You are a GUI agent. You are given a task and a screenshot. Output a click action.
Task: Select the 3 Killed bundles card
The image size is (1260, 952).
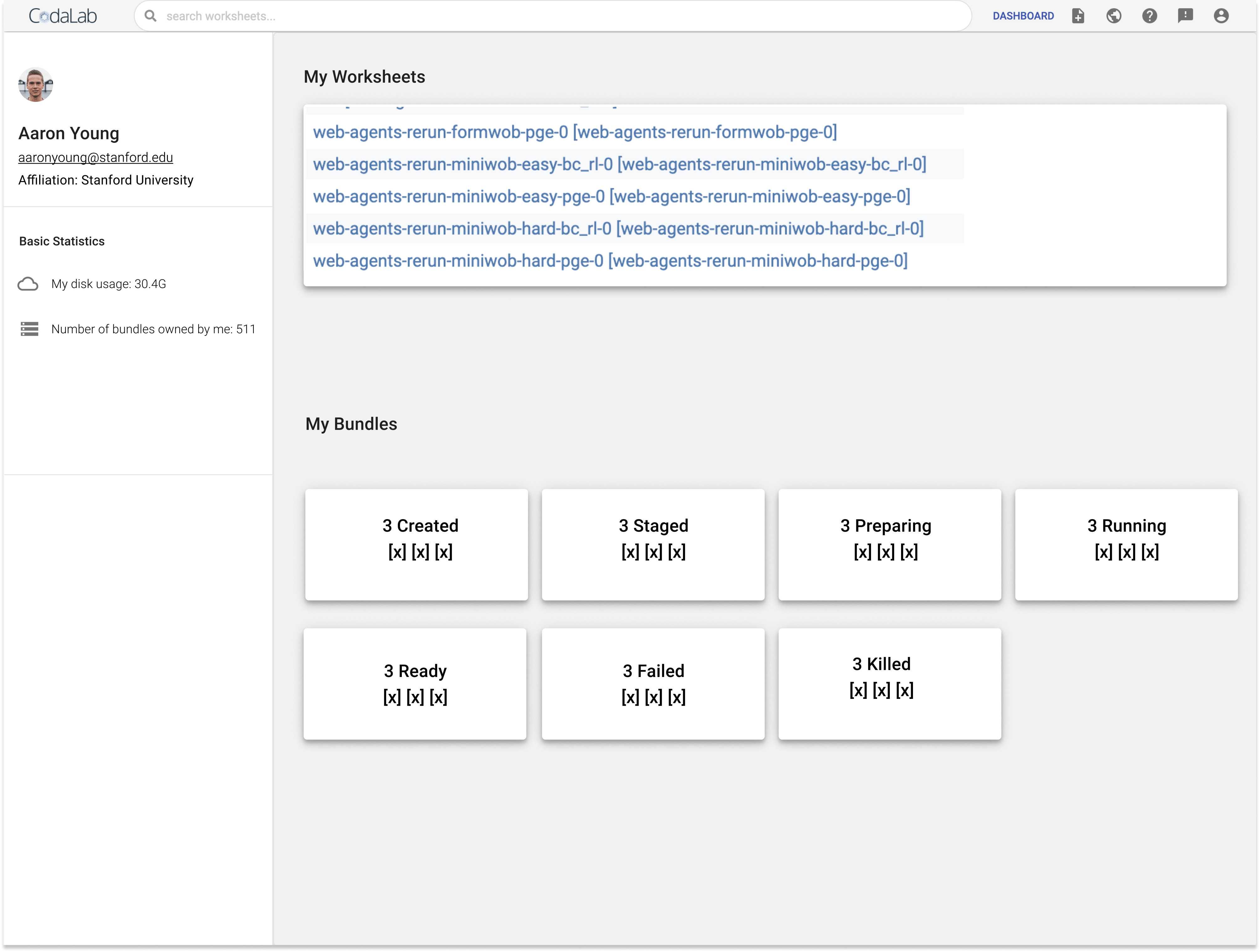pos(889,684)
